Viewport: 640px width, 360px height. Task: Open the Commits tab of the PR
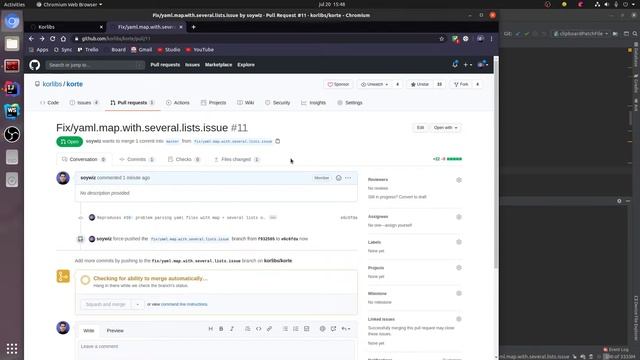click(x=137, y=160)
